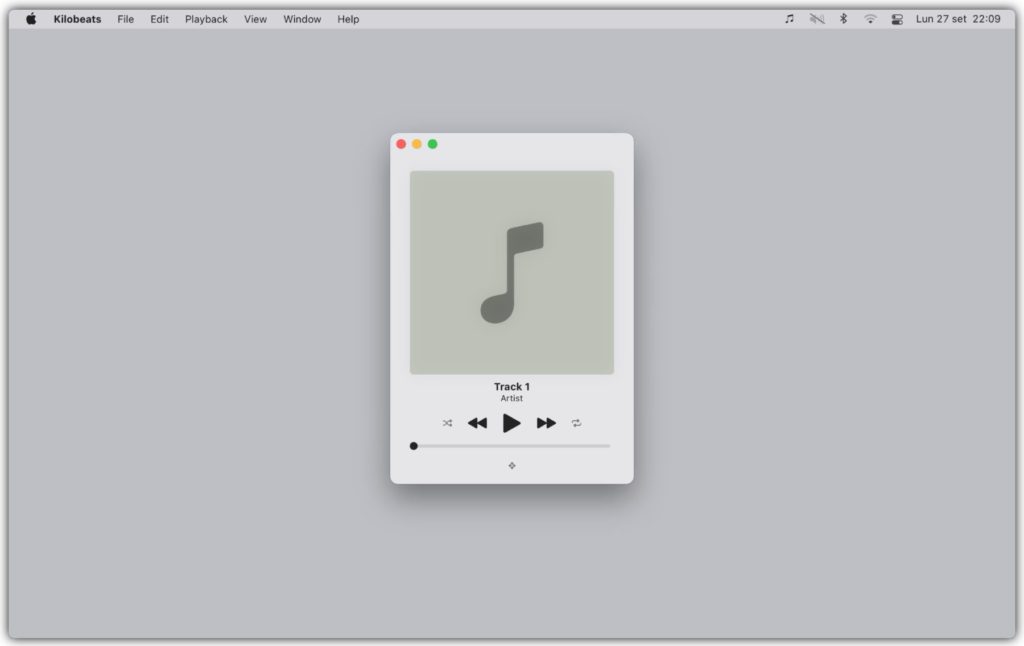Open the Playback menu
Image resolution: width=1024 pixels, height=646 pixels.
pos(206,19)
